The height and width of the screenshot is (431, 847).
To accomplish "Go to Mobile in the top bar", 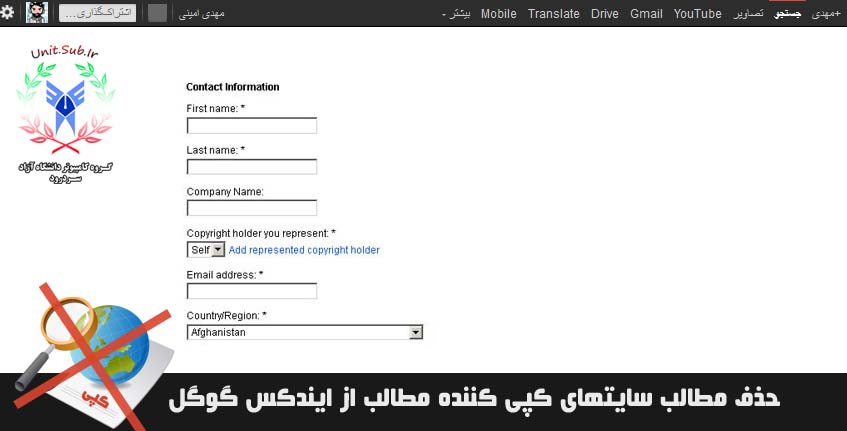I will pos(499,14).
